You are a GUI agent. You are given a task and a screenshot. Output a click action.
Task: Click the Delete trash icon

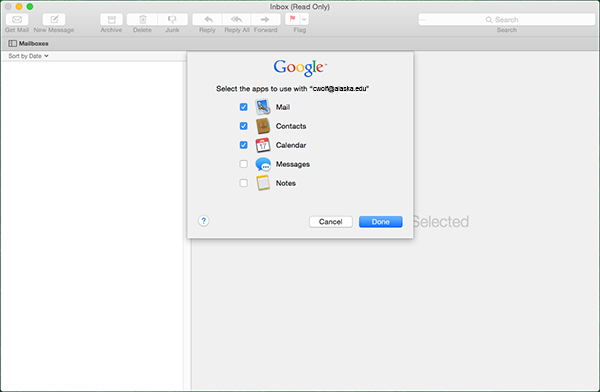click(x=142, y=19)
